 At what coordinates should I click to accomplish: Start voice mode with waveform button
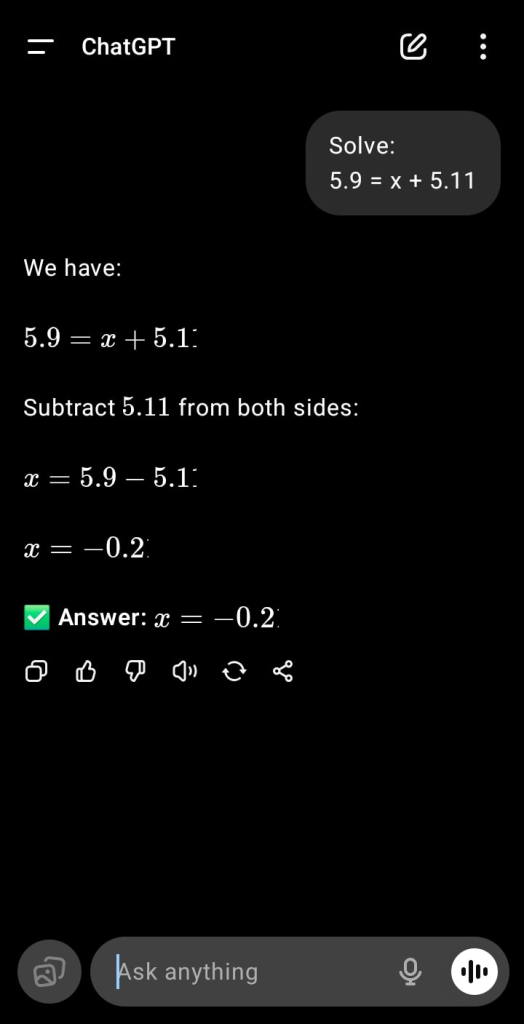tap(474, 972)
